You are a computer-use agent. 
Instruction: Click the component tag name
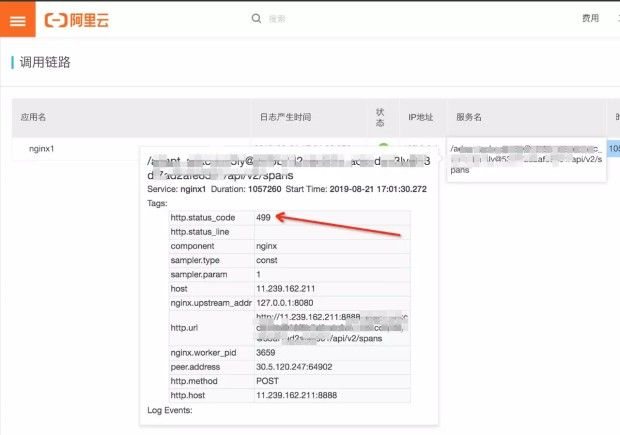192,246
